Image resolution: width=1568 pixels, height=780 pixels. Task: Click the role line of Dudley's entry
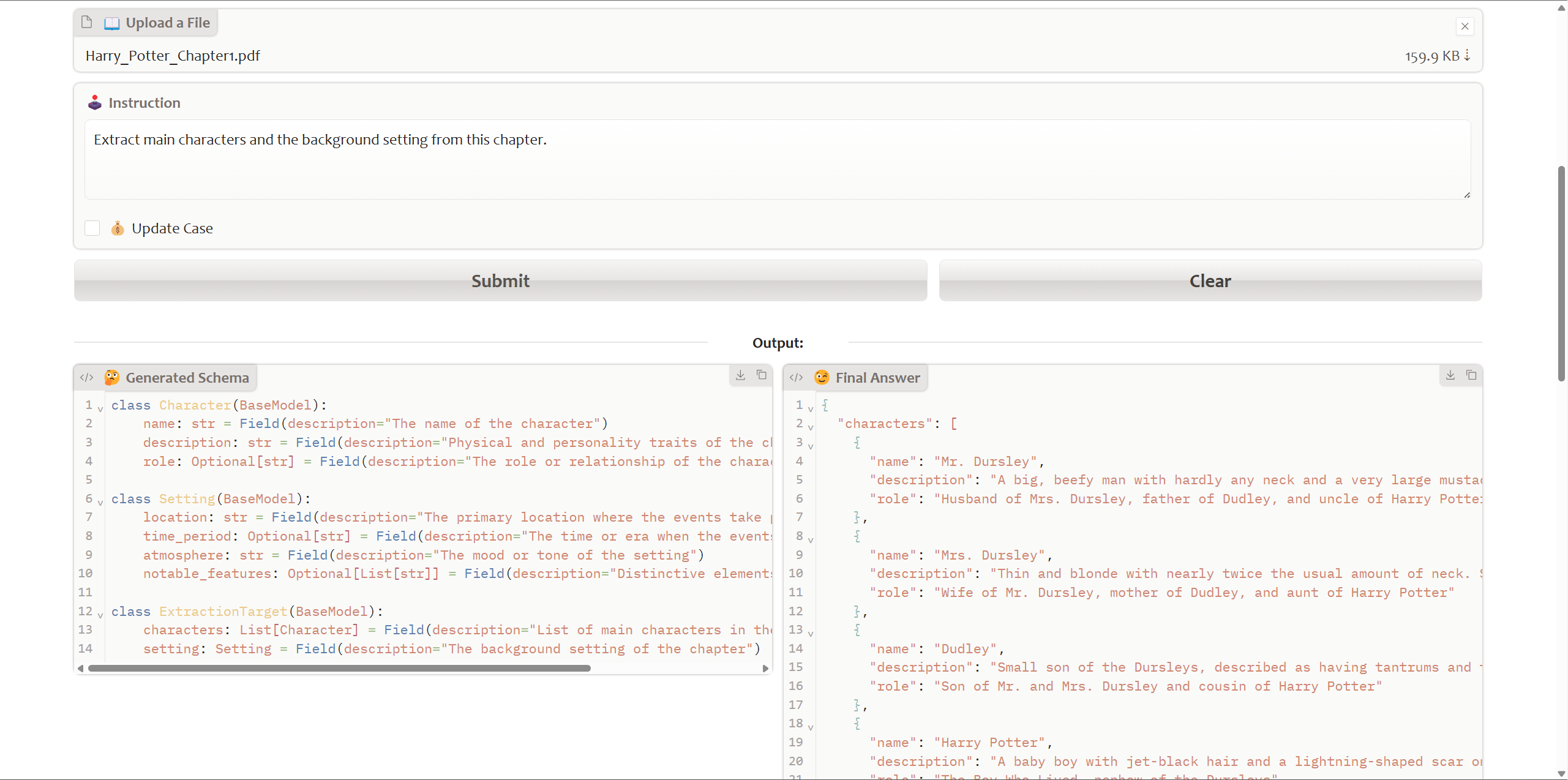tap(1125, 686)
